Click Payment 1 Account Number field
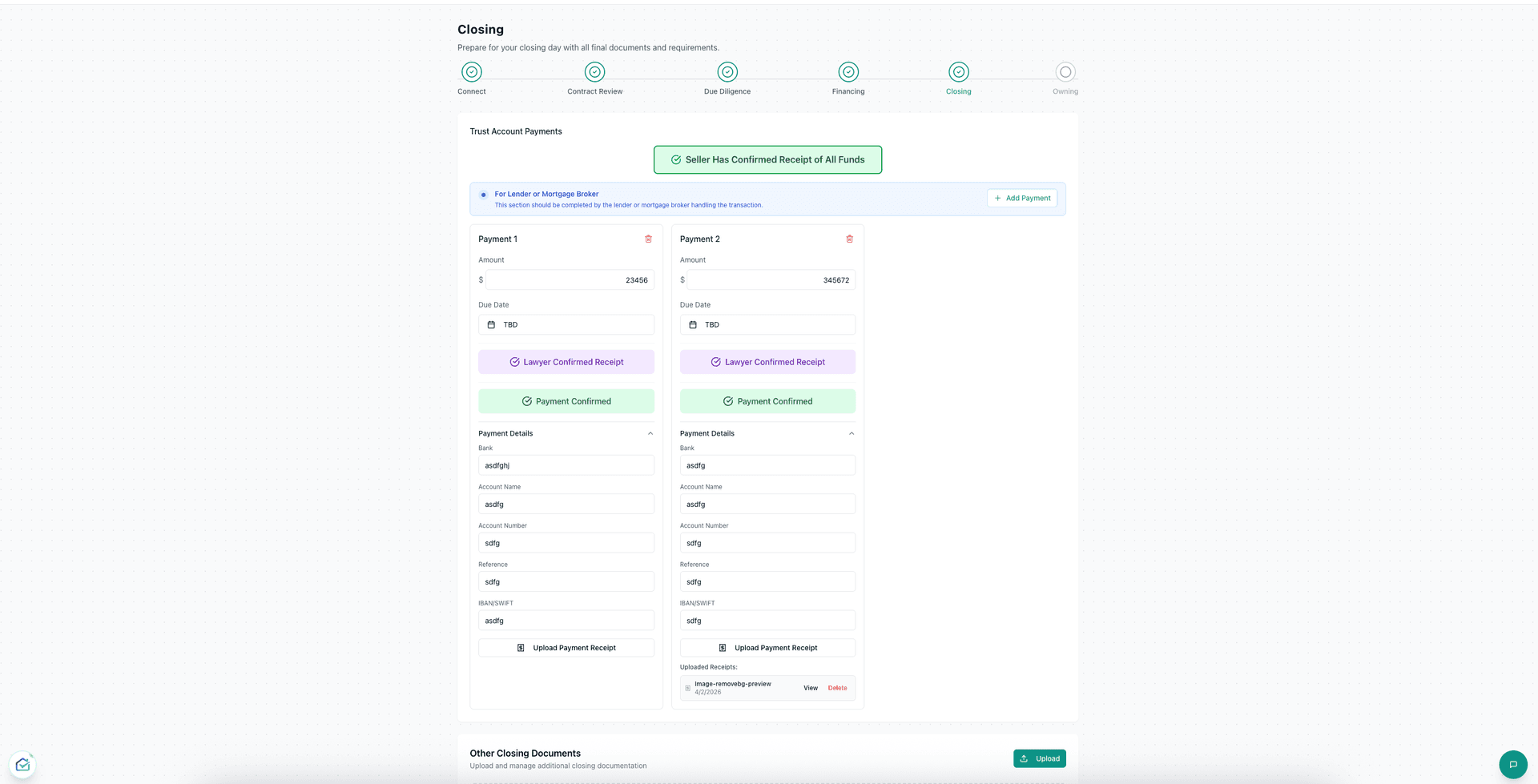Image resolution: width=1538 pixels, height=784 pixels. pos(566,543)
